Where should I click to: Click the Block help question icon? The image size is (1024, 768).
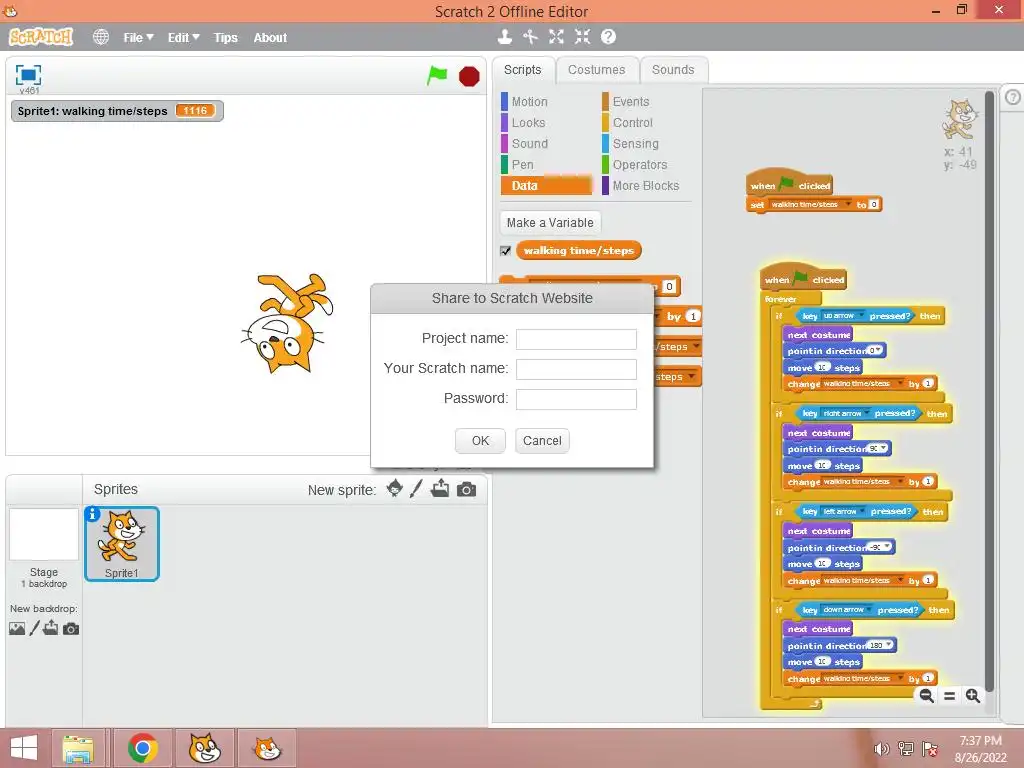[608, 37]
